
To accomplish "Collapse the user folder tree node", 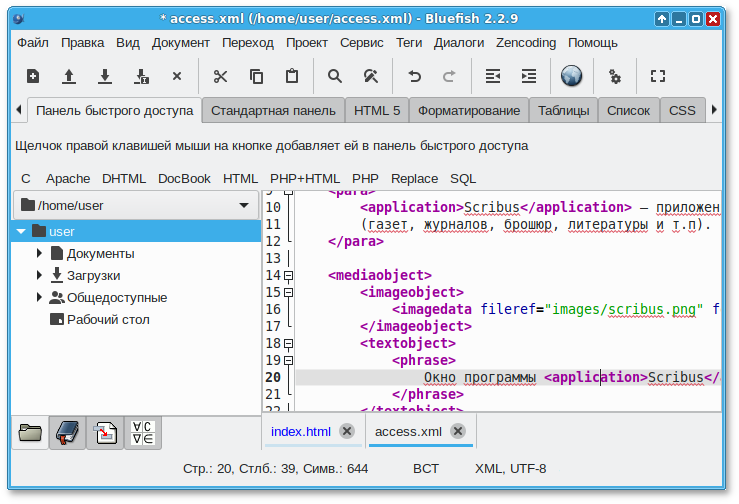I will coord(21,231).
